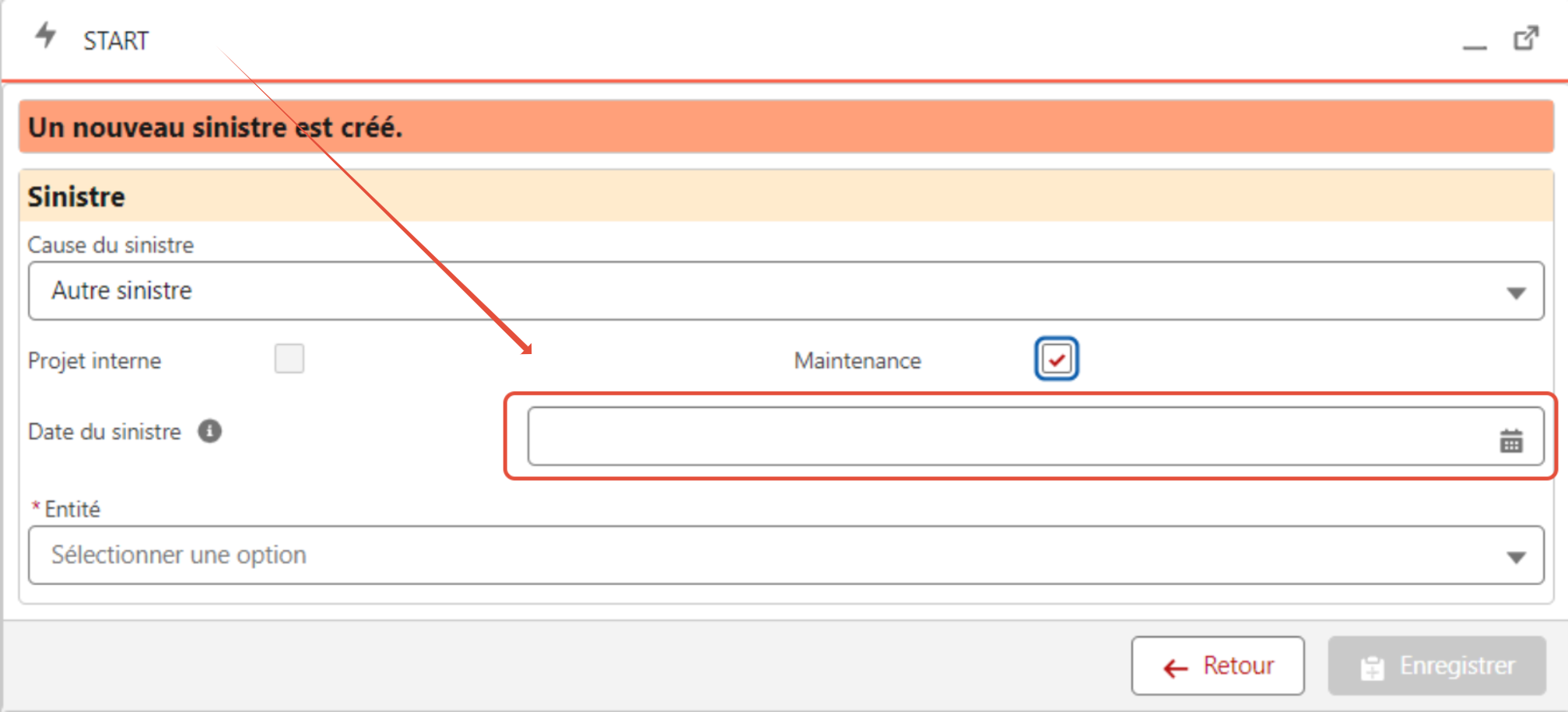Open the calendar date picker icon
Image resolution: width=1568 pixels, height=712 pixels.
pyautogui.click(x=1511, y=441)
